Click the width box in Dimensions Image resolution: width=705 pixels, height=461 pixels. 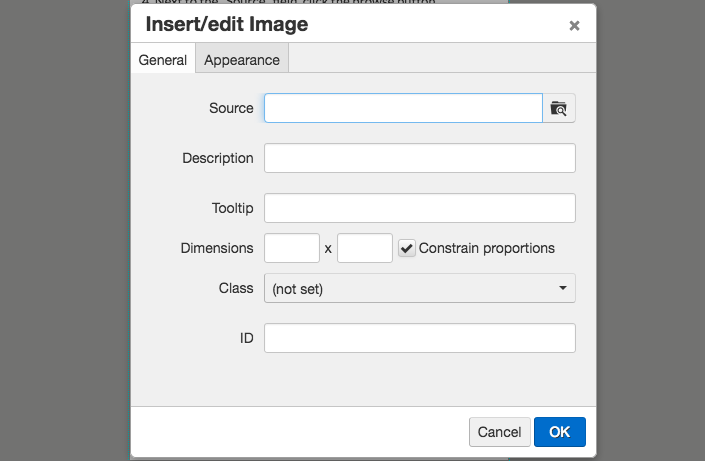(x=291, y=248)
